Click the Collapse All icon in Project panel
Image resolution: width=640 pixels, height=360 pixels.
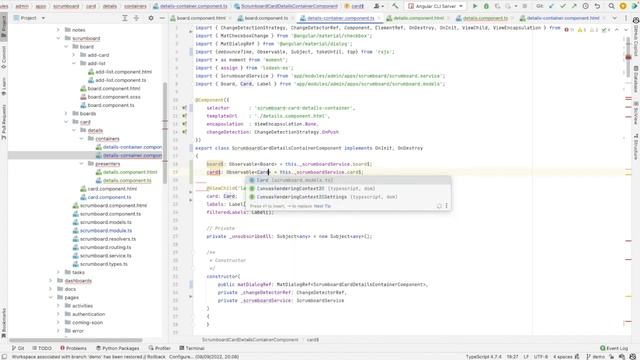coord(136,18)
